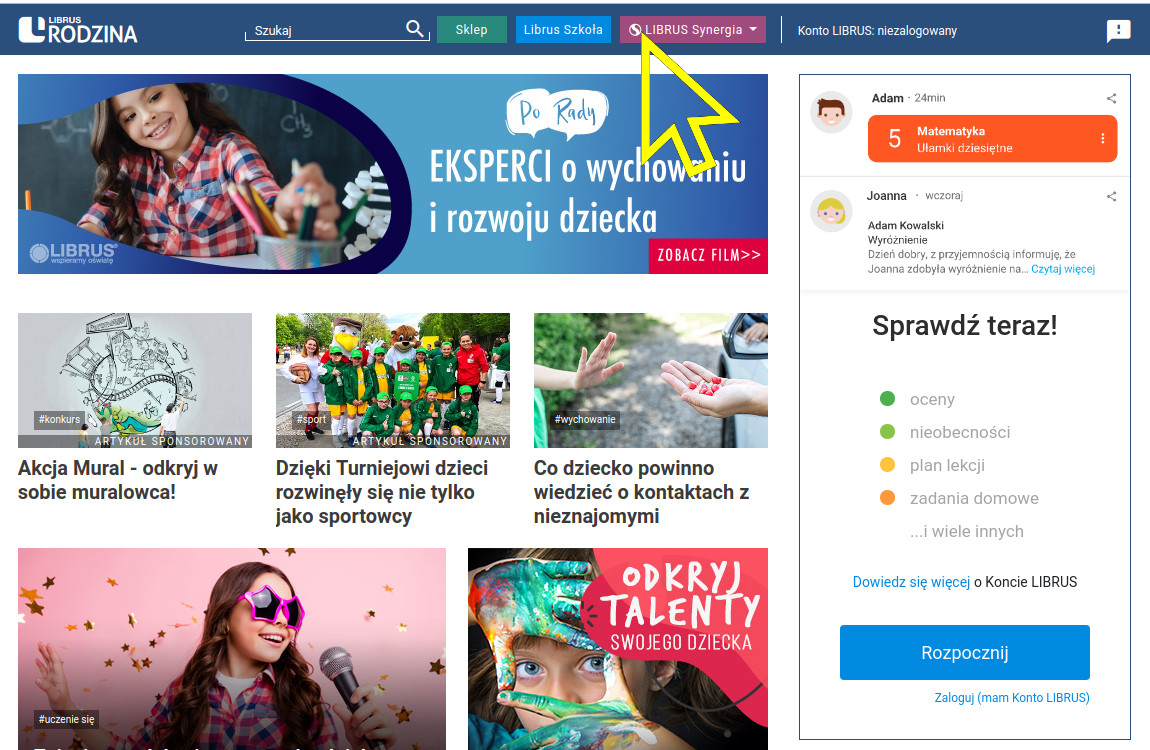Open three-dot menu on Matematyka card

[1102, 139]
